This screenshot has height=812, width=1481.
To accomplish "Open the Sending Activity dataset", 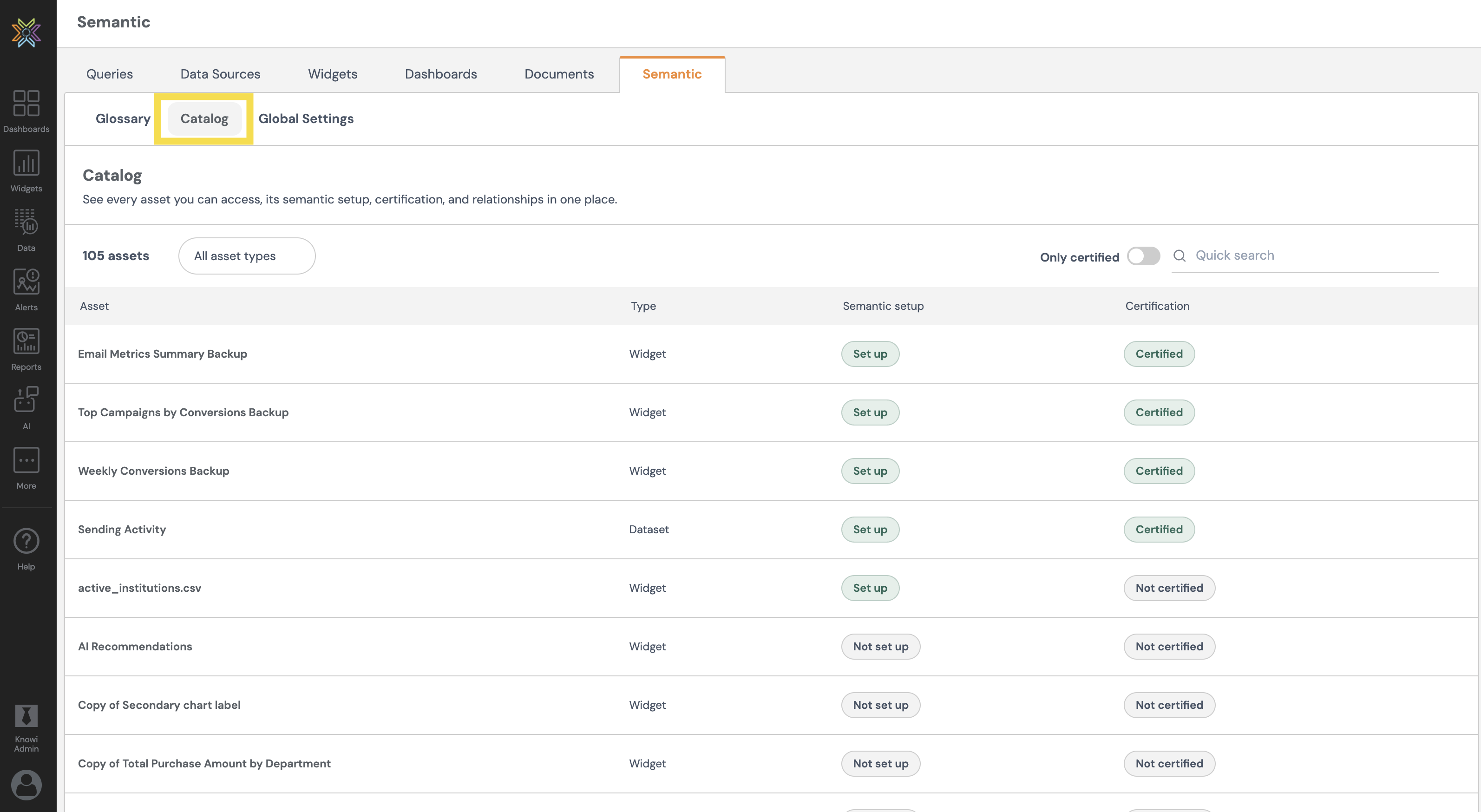I will click(122, 530).
